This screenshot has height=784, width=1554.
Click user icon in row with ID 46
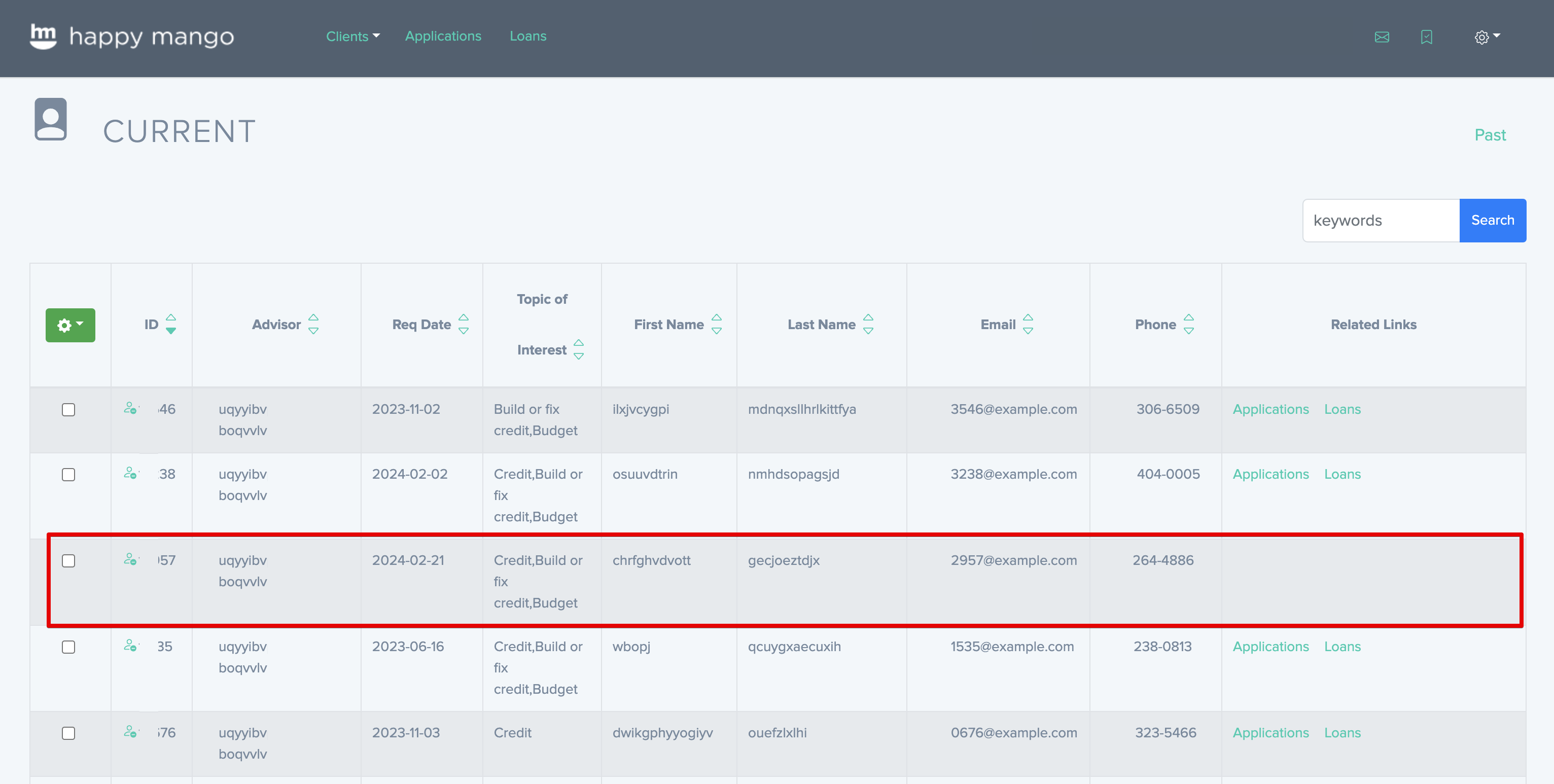pos(130,409)
